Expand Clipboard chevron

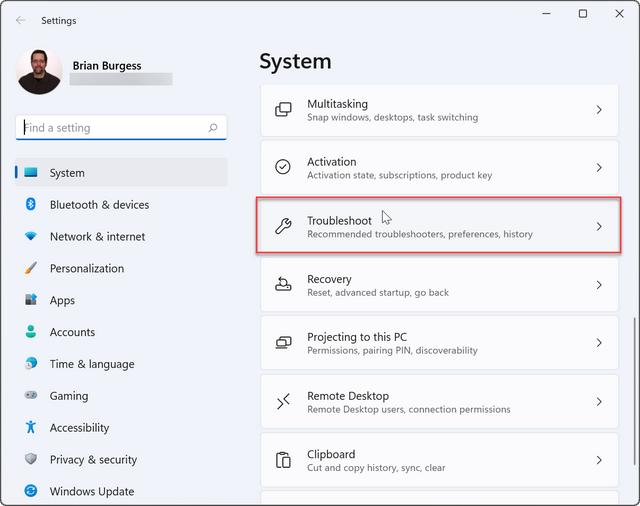click(599, 460)
